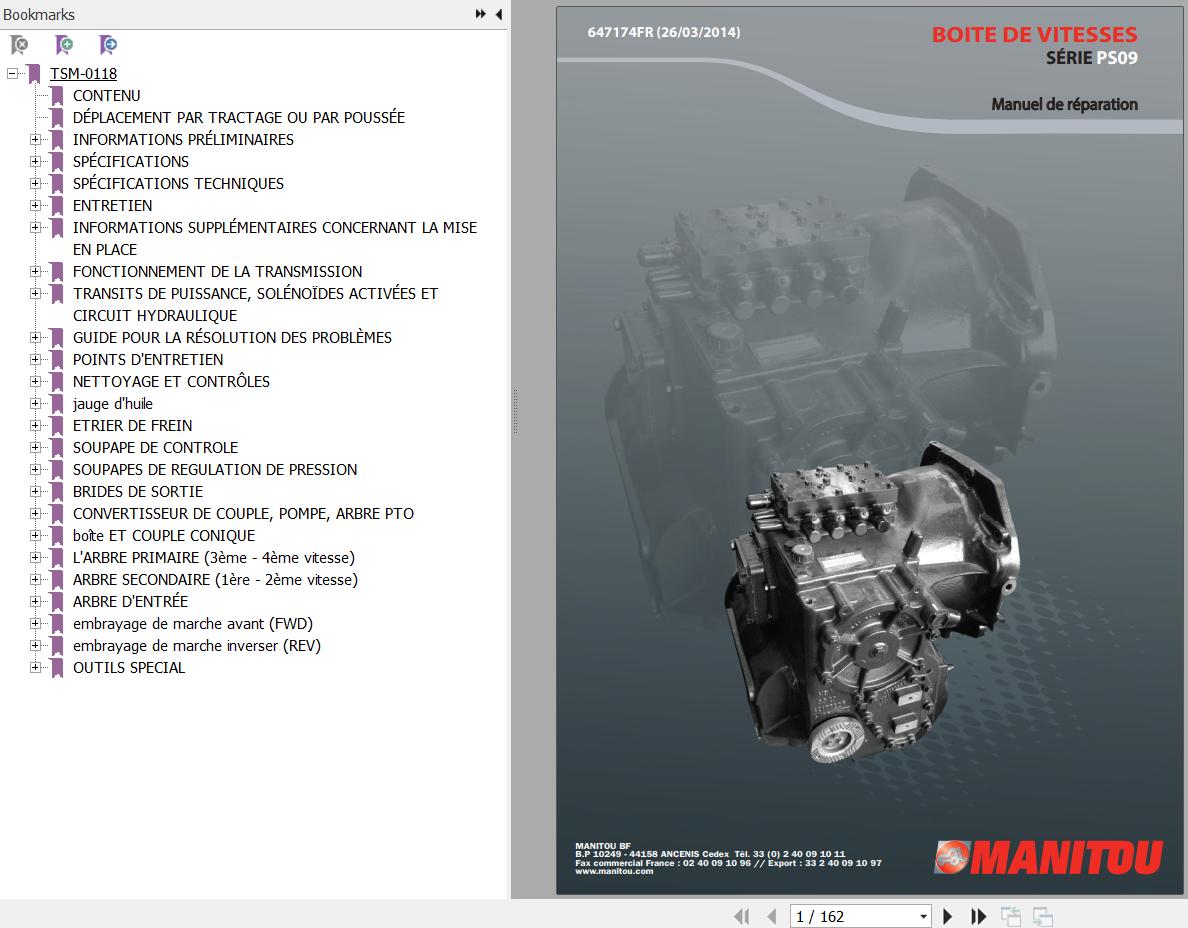Expand POINTS D'ENTRETIEN bookmark
The width and height of the screenshot is (1188, 928).
click(x=35, y=359)
